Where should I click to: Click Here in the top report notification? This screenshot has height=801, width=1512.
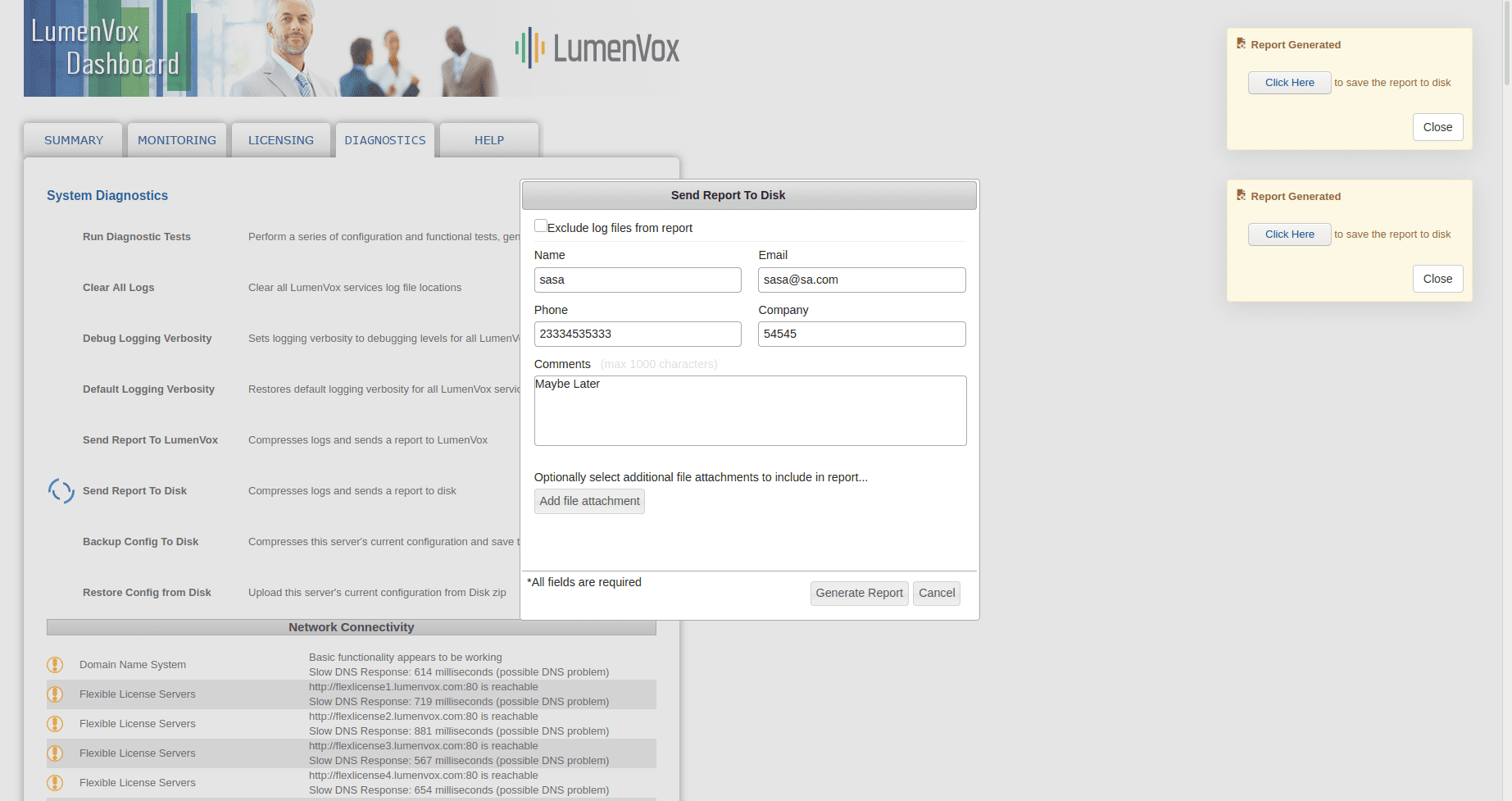[1289, 83]
